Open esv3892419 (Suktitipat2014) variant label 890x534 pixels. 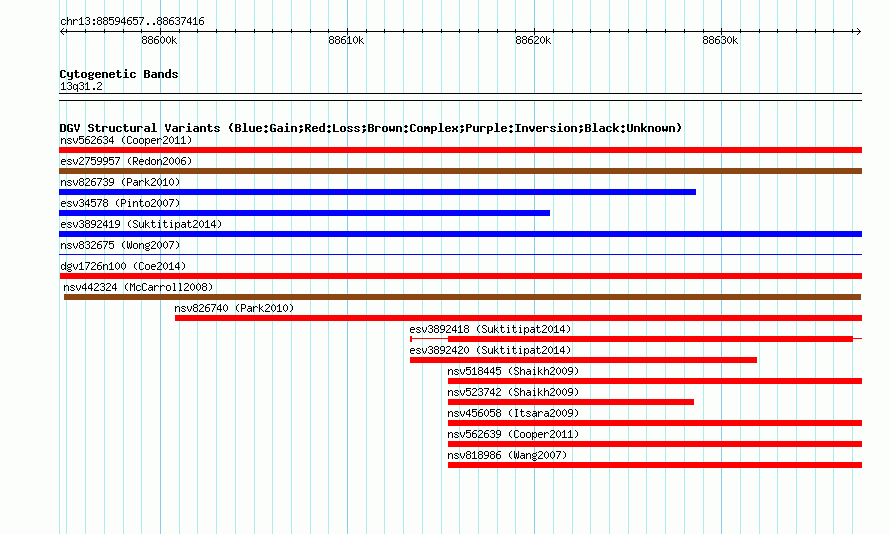coord(141,224)
